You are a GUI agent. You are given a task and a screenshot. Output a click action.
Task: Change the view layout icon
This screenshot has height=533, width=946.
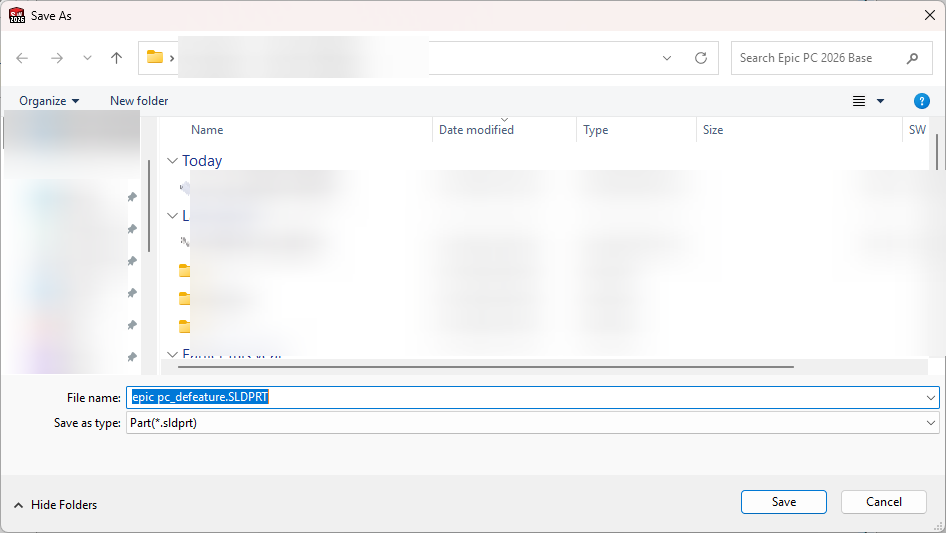tap(859, 101)
